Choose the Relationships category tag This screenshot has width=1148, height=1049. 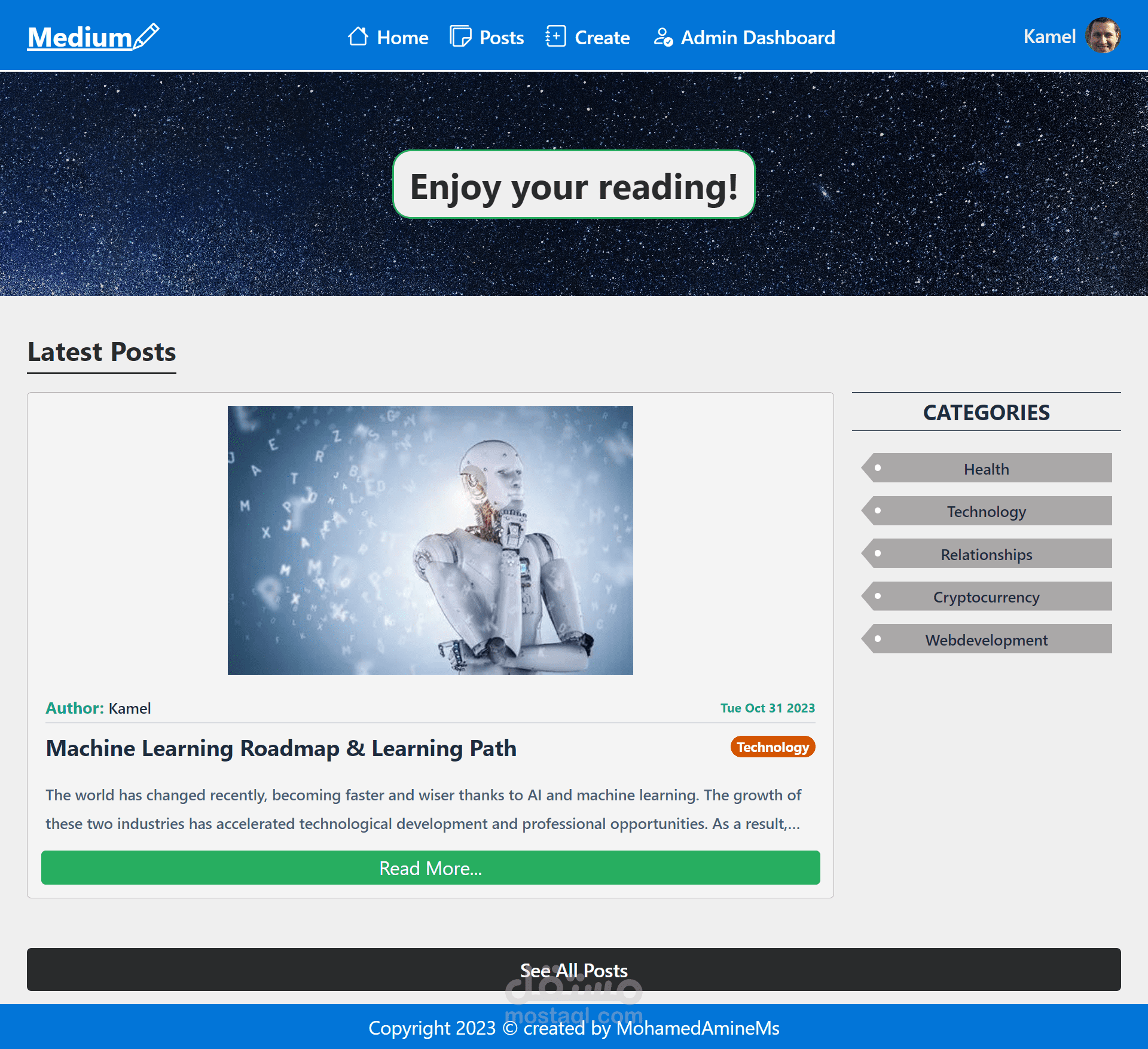click(x=986, y=554)
